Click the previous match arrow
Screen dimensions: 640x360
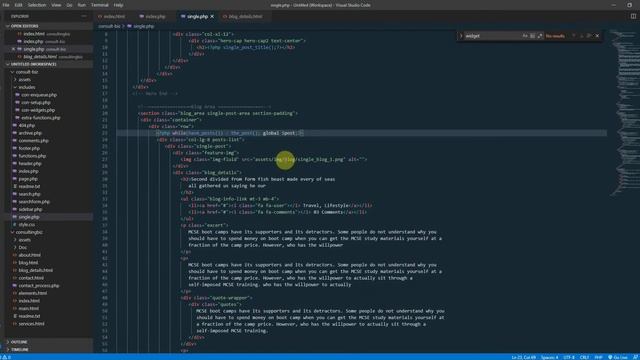click(573, 36)
